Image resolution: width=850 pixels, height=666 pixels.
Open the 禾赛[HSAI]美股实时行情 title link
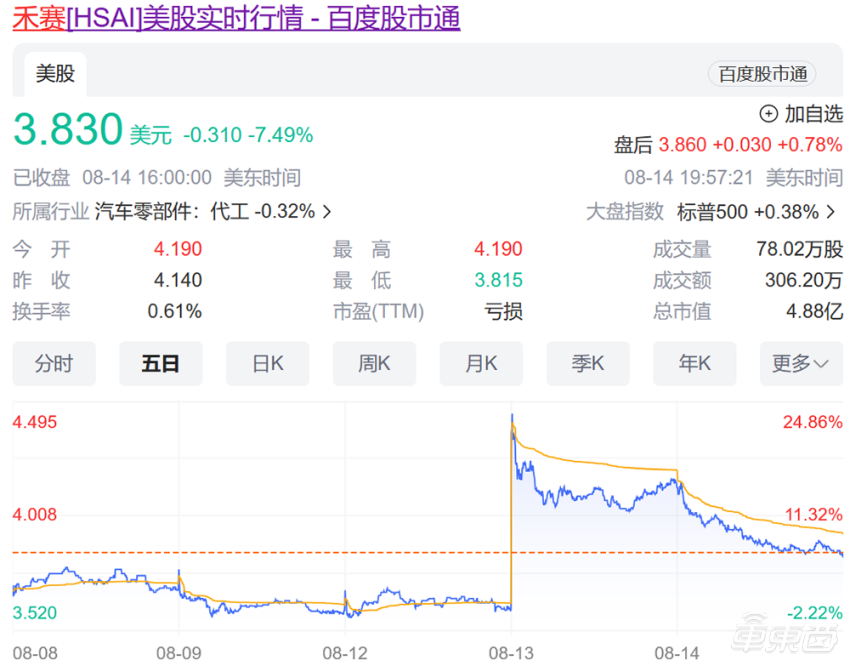tap(236, 18)
